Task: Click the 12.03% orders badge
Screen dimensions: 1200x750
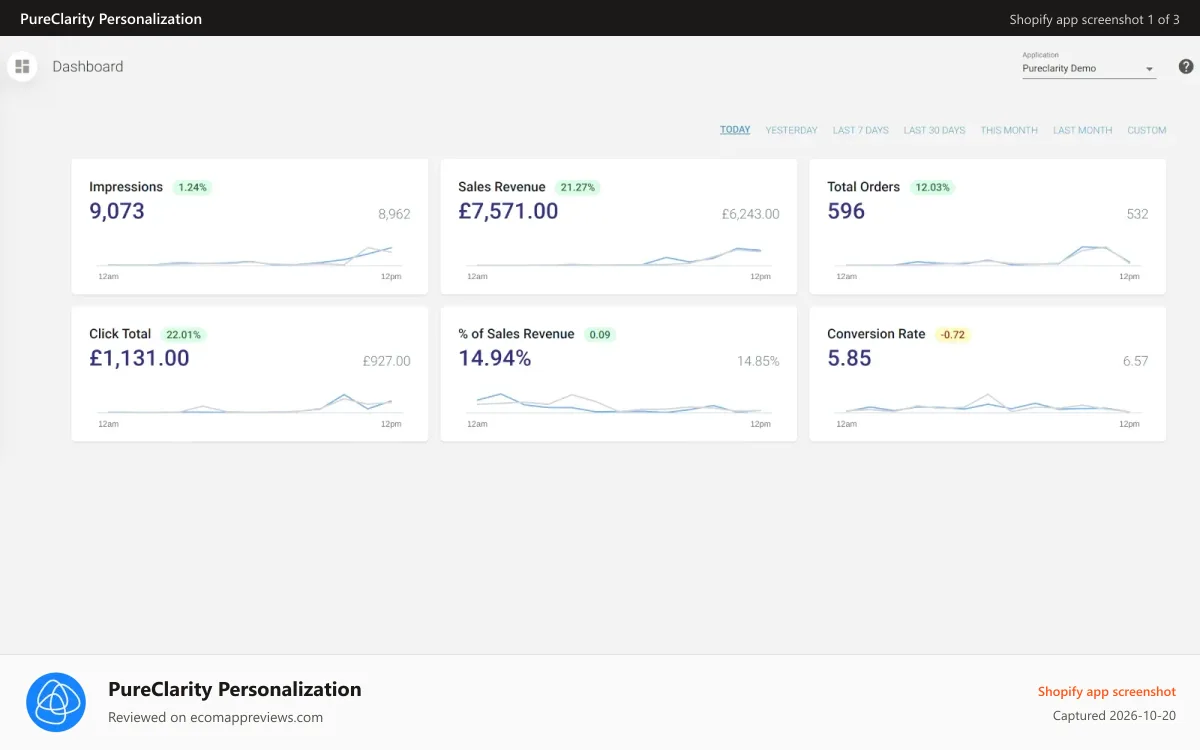Action: tap(933, 187)
